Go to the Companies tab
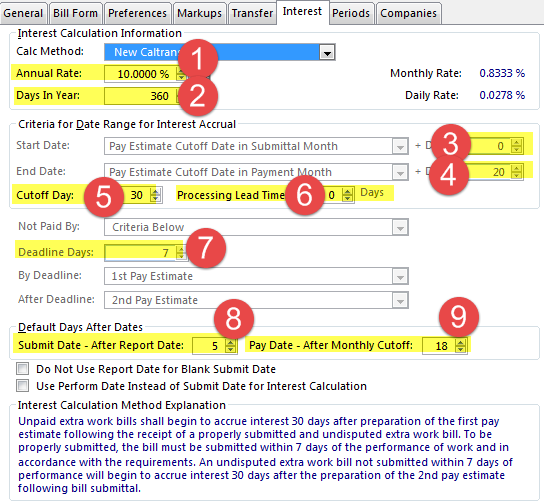 pyautogui.click(x=408, y=13)
